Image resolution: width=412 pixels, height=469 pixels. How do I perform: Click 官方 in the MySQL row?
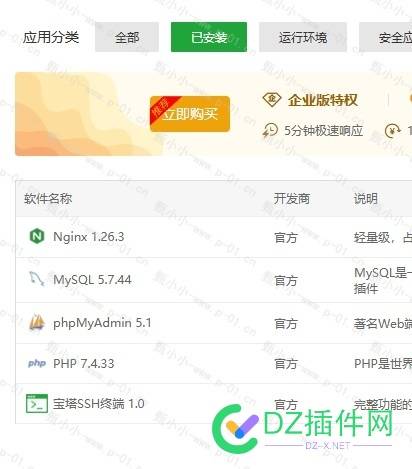coord(286,281)
